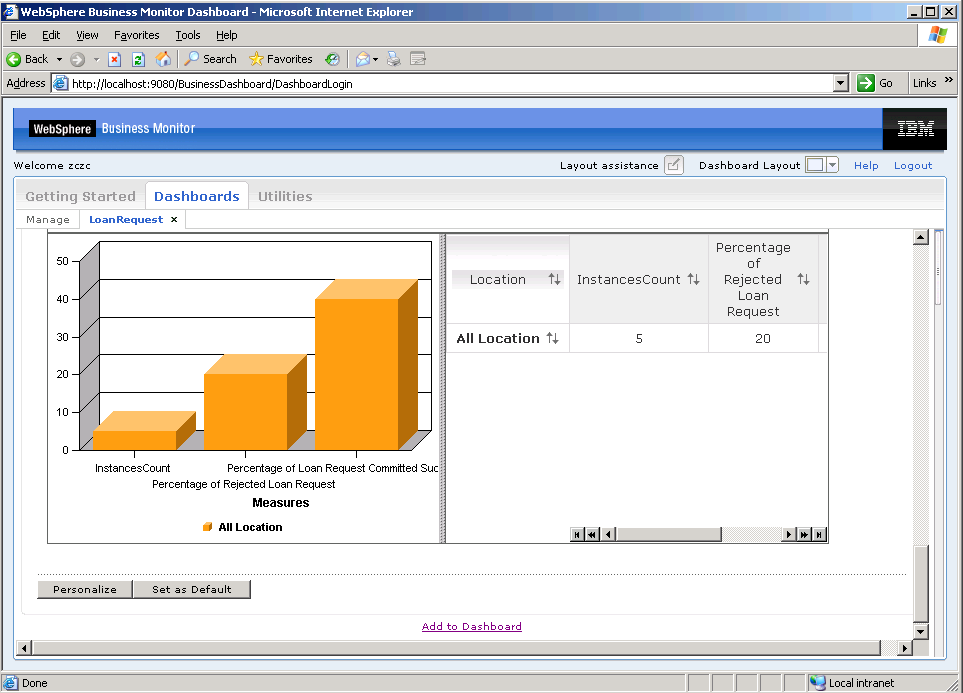This screenshot has width=963, height=693.
Task: Open the Help menu in menu bar
Action: [x=227, y=35]
